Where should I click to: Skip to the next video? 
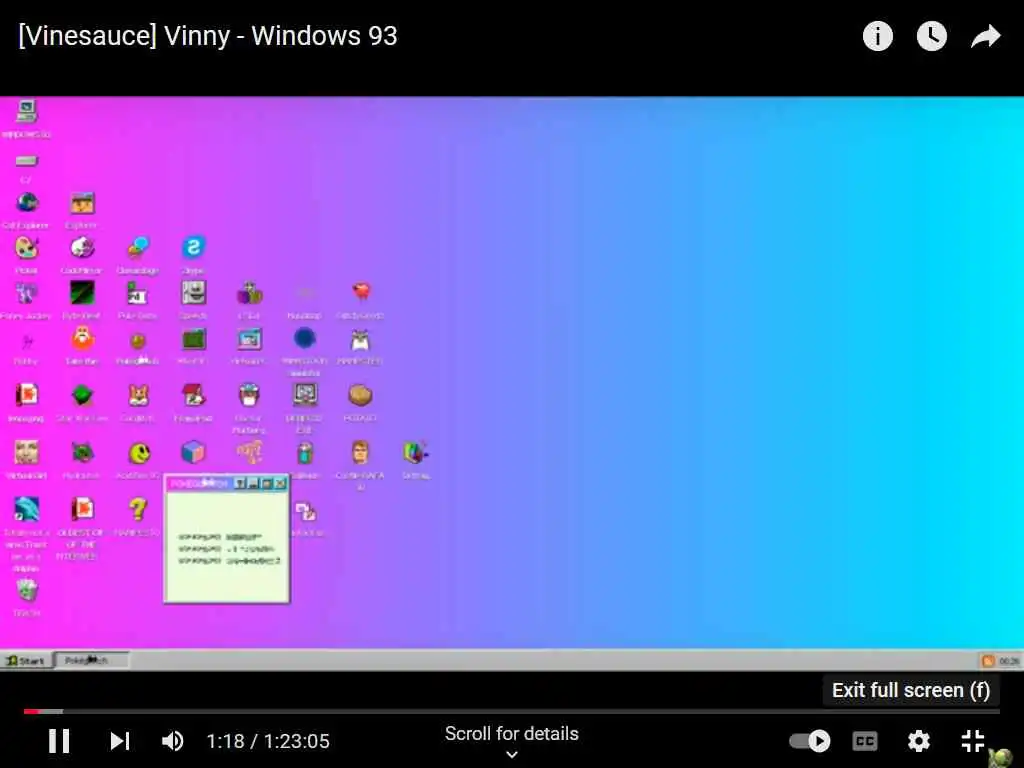pos(120,741)
